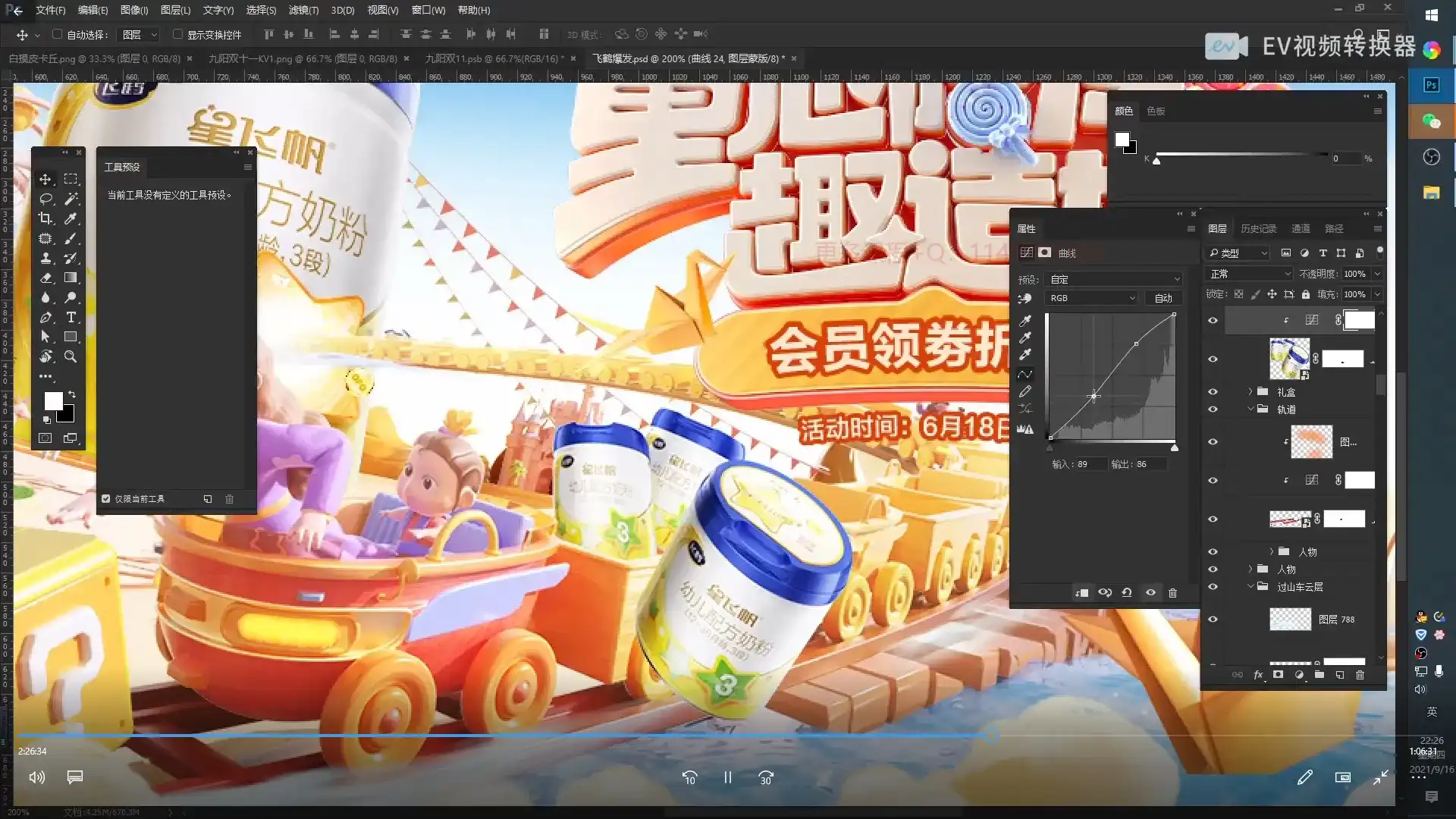Switch to the 通道 tab
Screen dimensions: 1456x819
point(1303,227)
